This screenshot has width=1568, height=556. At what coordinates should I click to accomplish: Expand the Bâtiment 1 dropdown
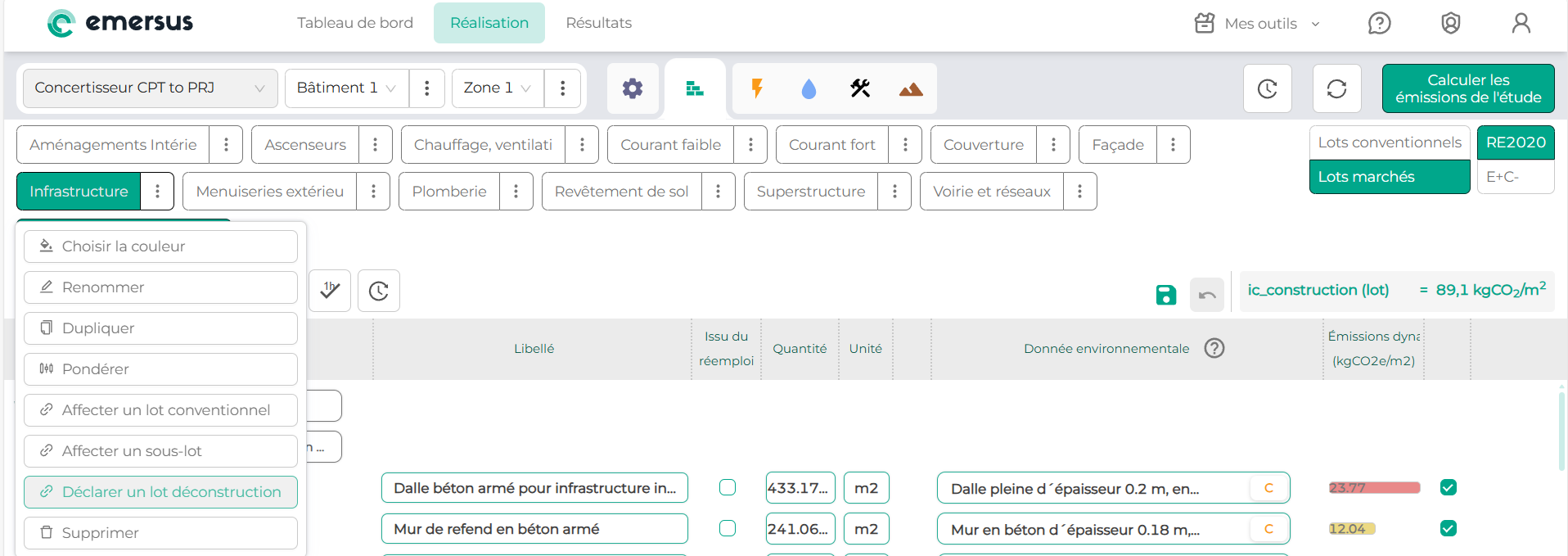347,88
